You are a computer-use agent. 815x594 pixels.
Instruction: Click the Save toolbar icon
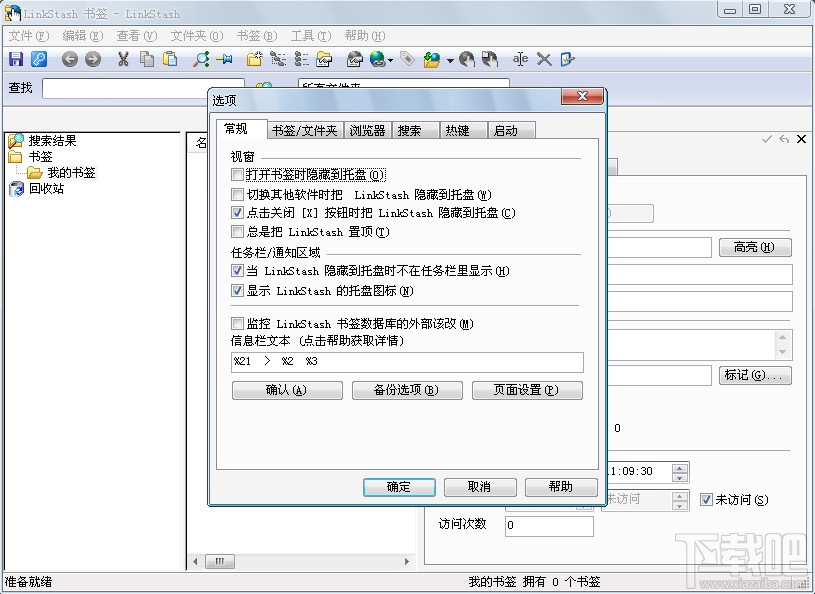pyautogui.click(x=15, y=58)
